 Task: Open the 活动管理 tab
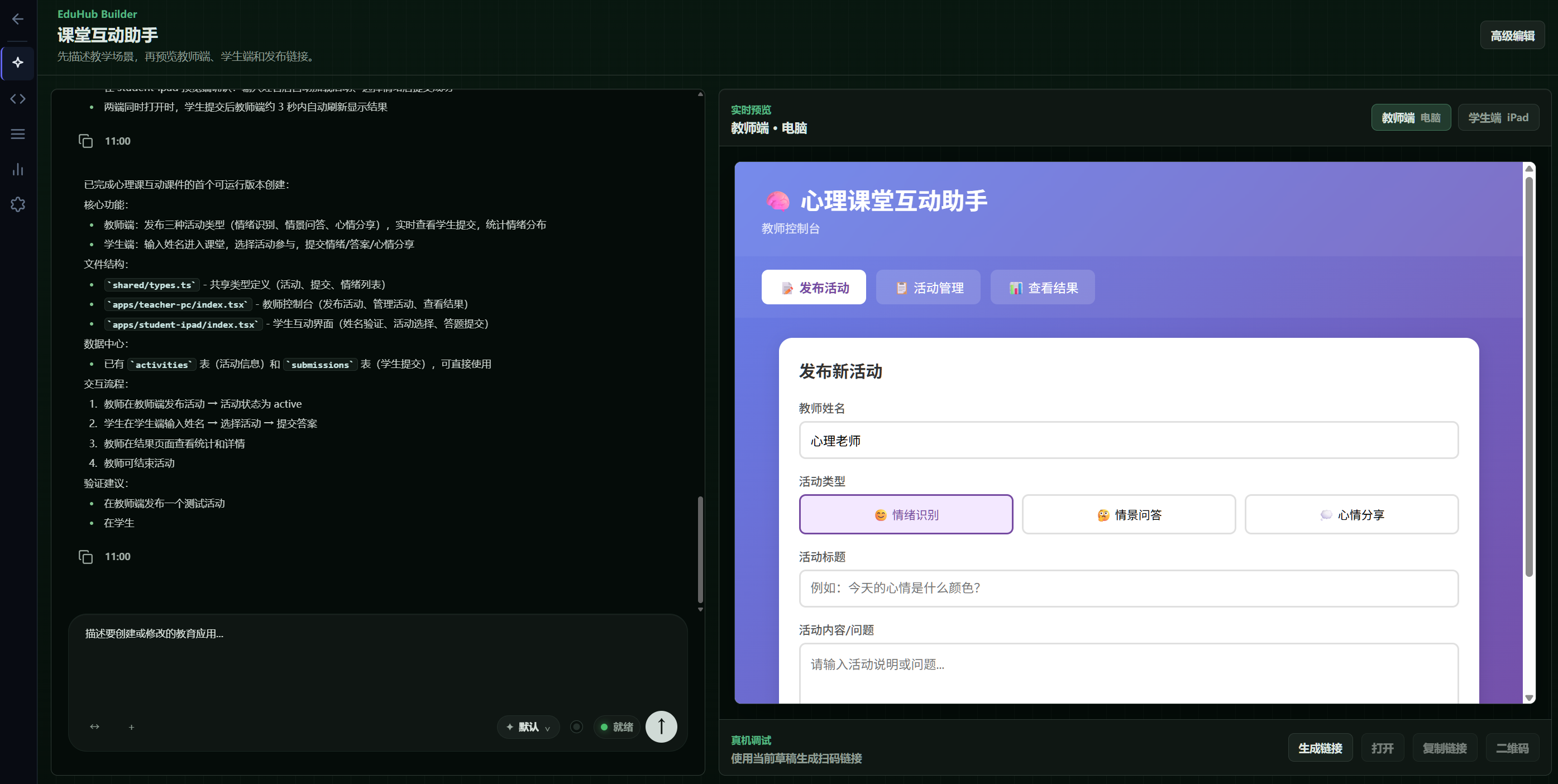click(928, 288)
